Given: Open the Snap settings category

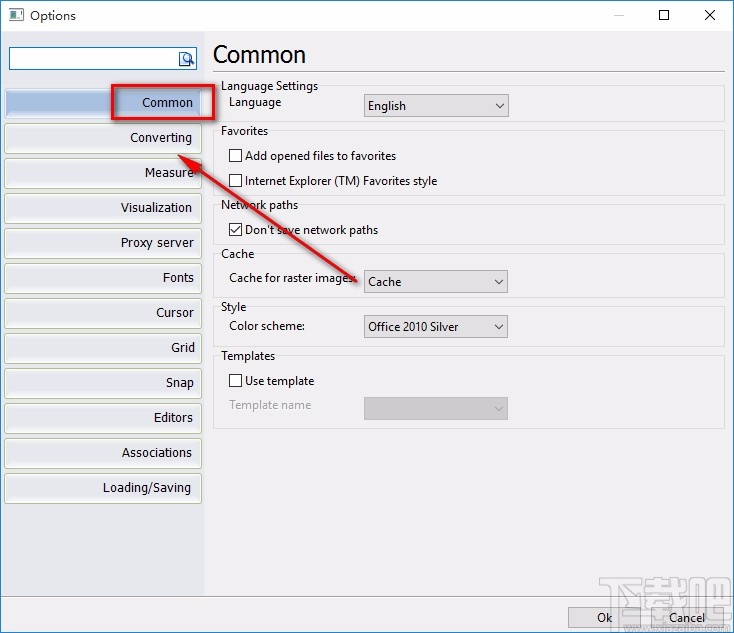Looking at the screenshot, I should 103,383.
